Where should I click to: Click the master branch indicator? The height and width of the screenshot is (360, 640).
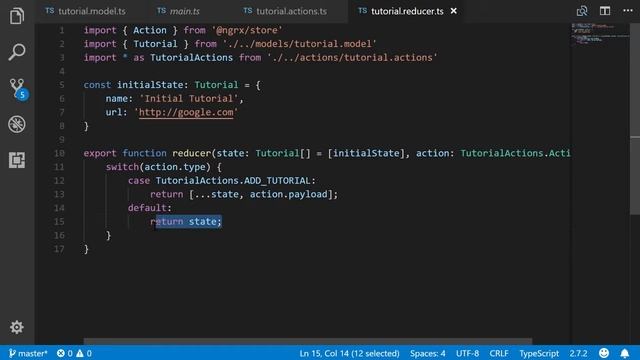click(x=28, y=353)
